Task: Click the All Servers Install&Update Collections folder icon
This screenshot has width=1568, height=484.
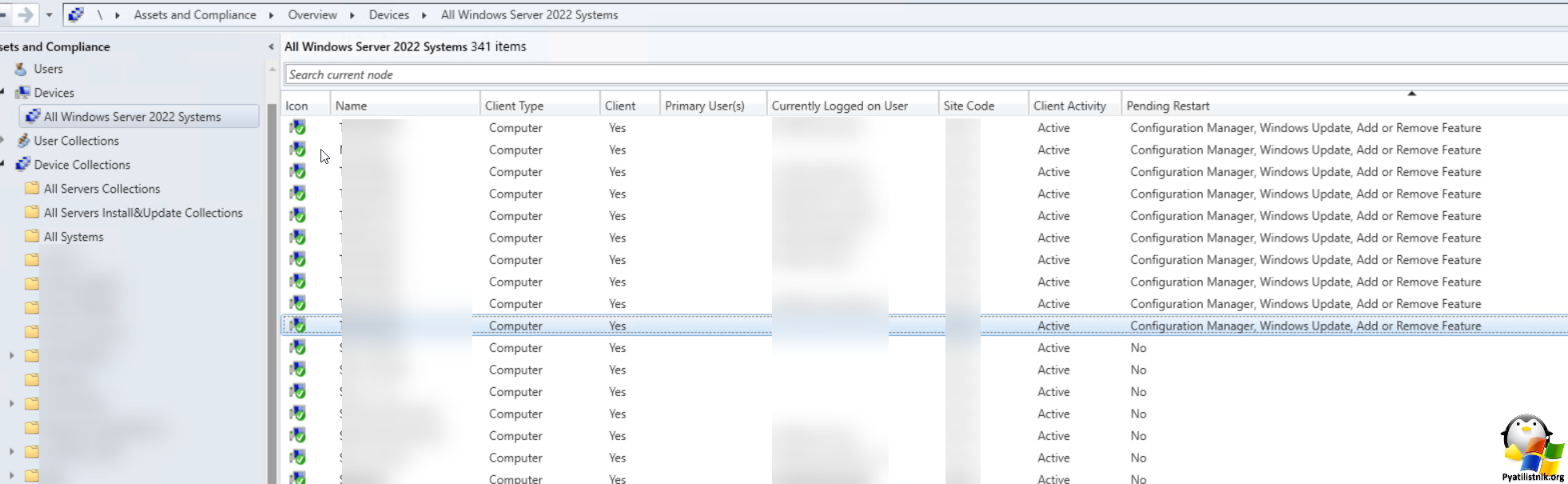Action: [x=32, y=213]
